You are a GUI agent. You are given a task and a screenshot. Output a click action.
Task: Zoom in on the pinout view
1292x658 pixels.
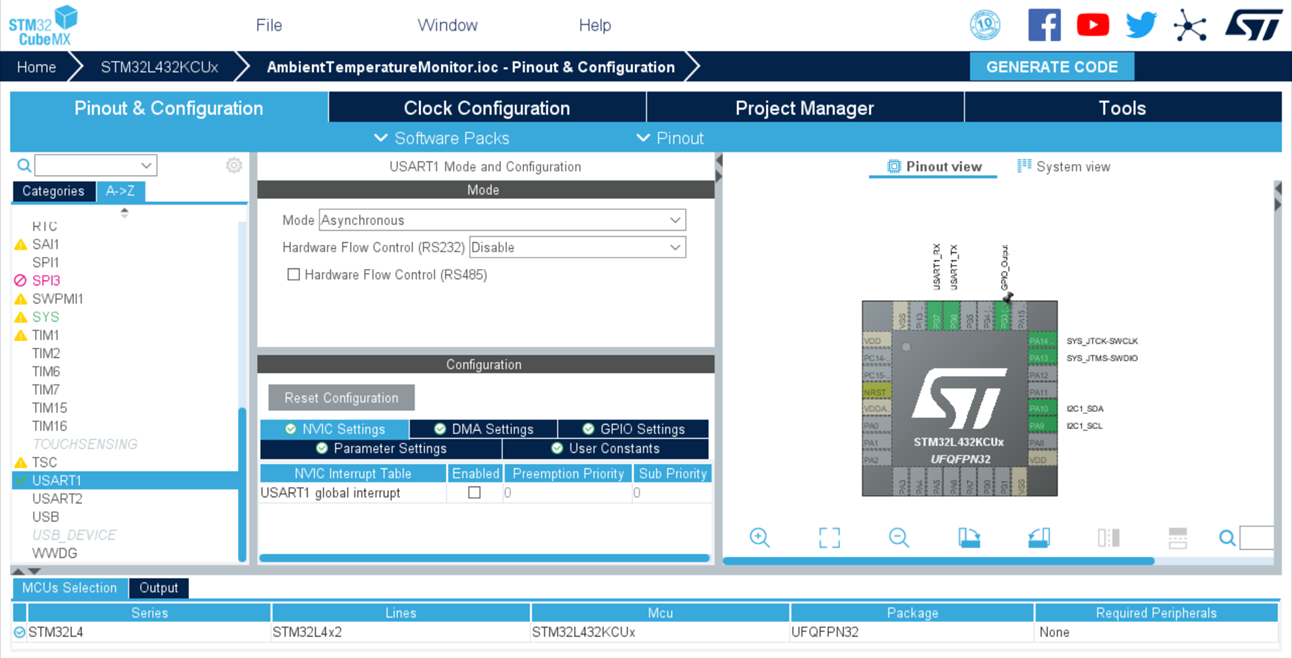point(760,538)
